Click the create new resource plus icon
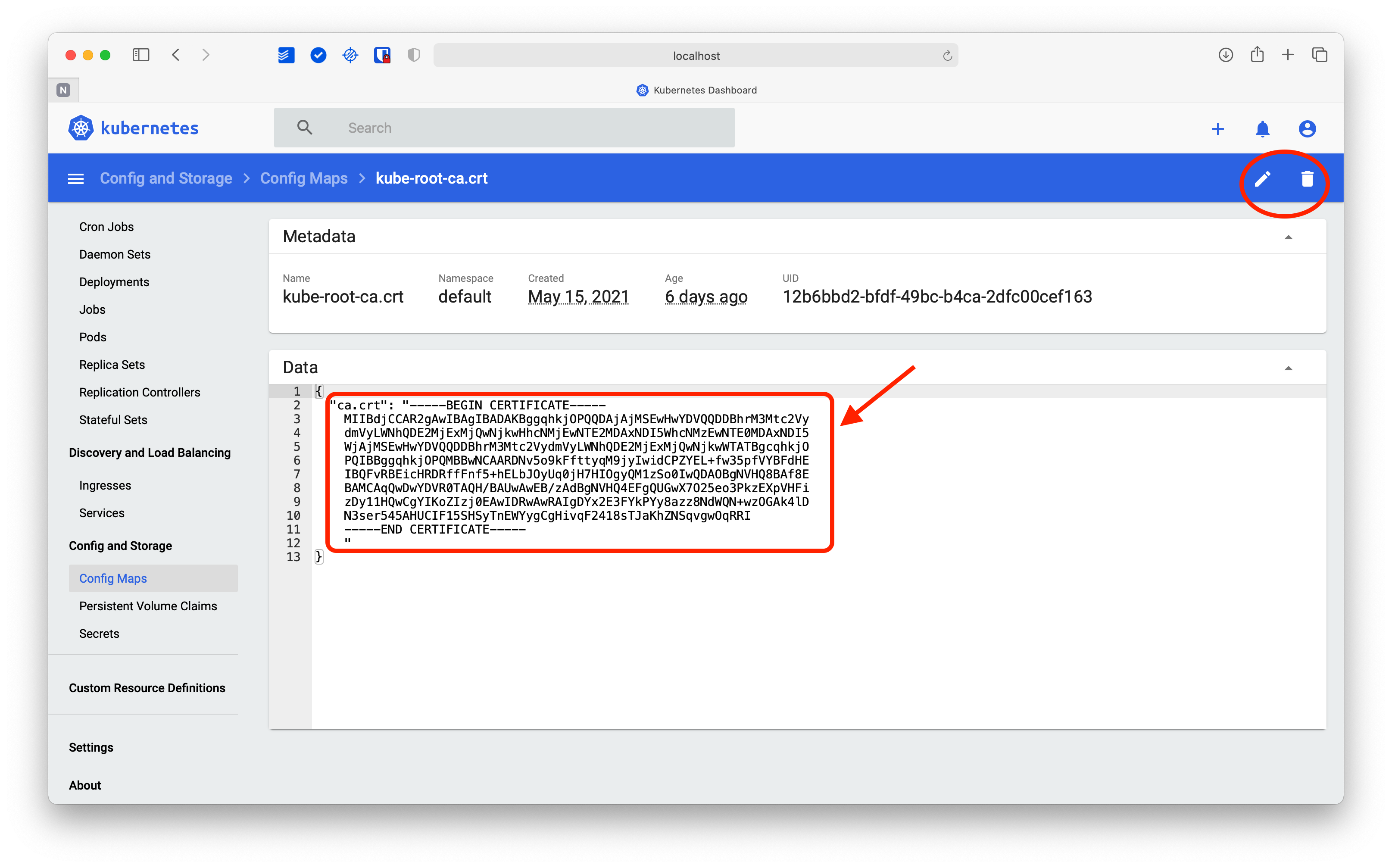This screenshot has height=868, width=1392. [x=1217, y=128]
